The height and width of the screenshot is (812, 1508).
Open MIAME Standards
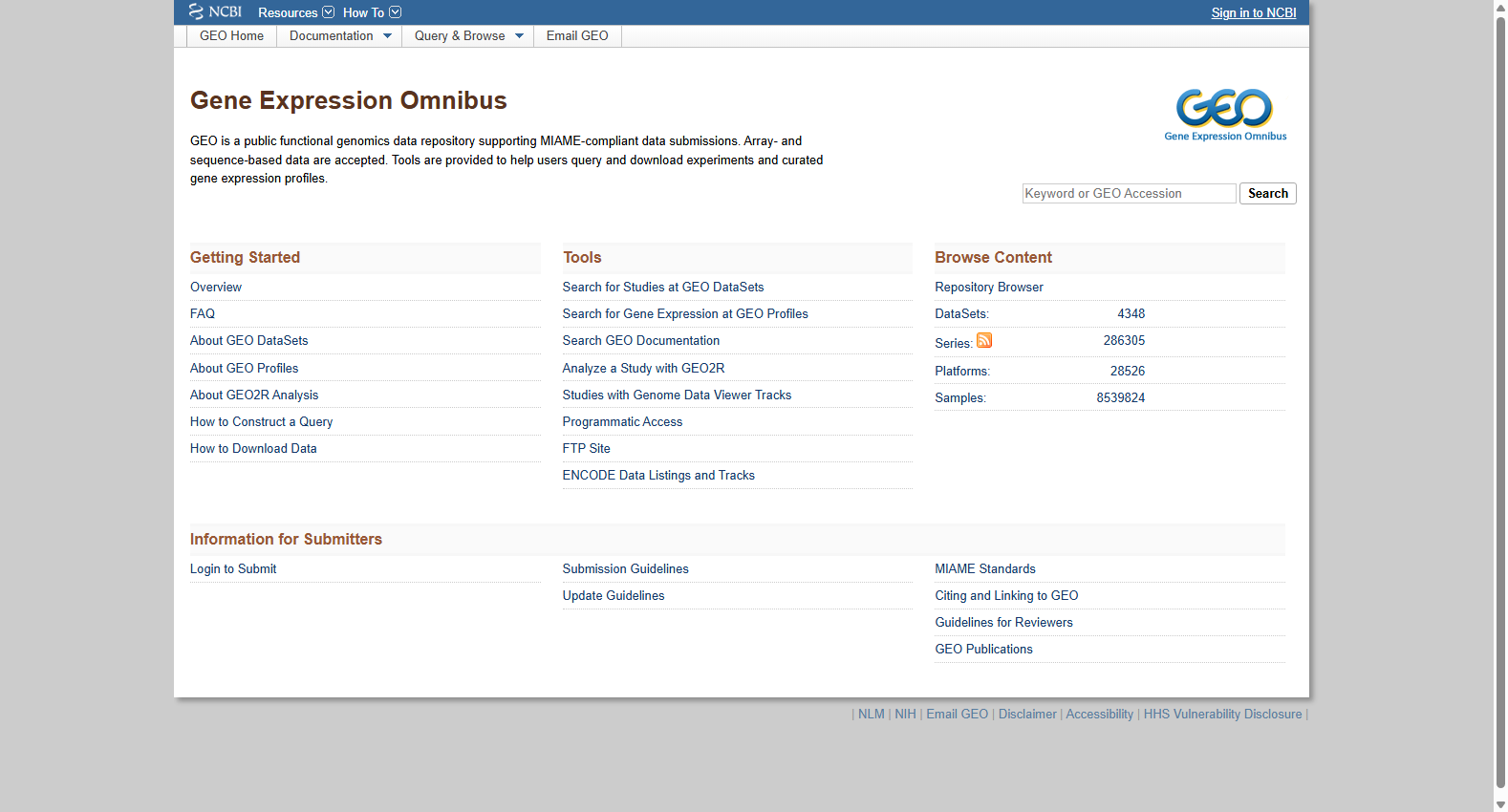pos(985,568)
